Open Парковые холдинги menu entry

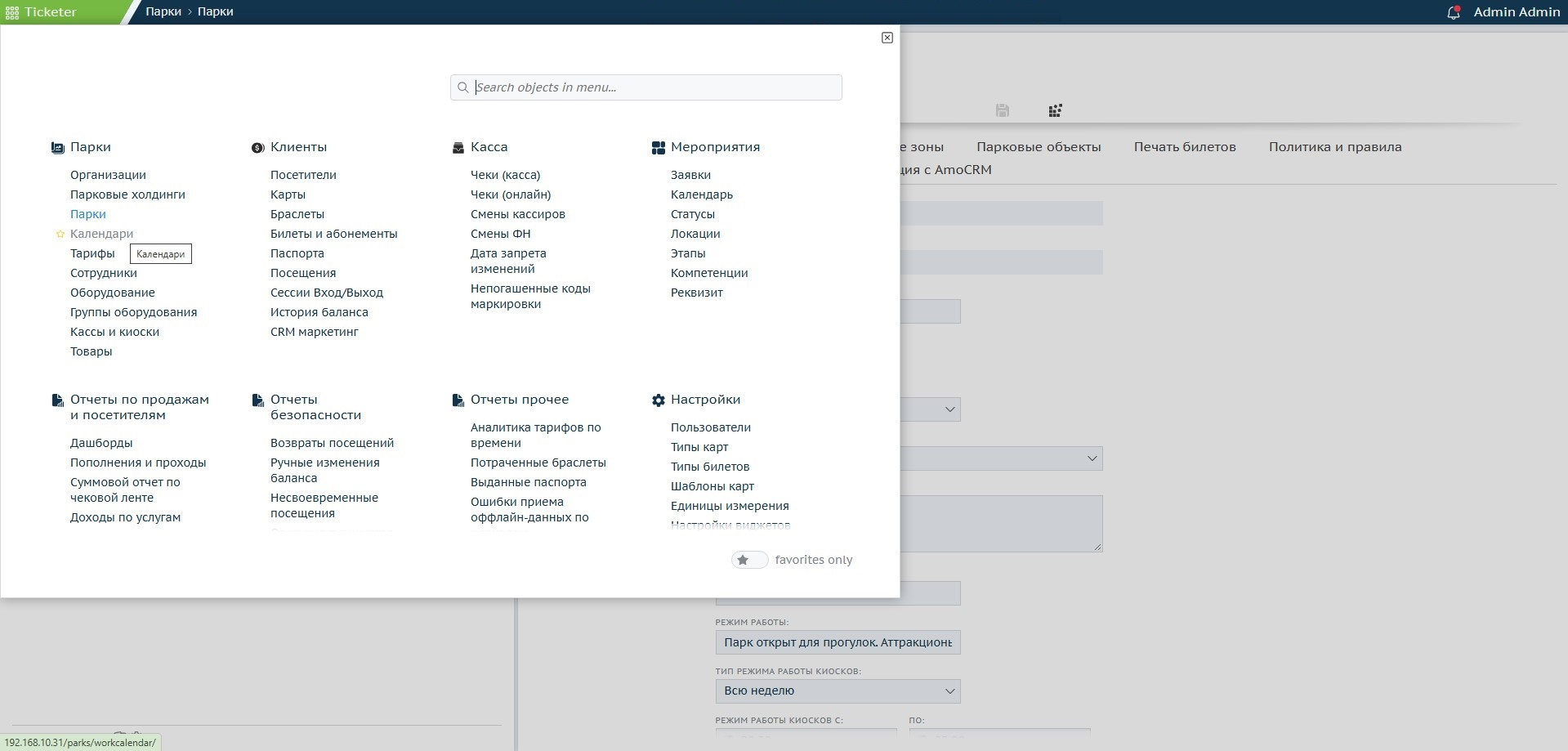click(x=127, y=194)
